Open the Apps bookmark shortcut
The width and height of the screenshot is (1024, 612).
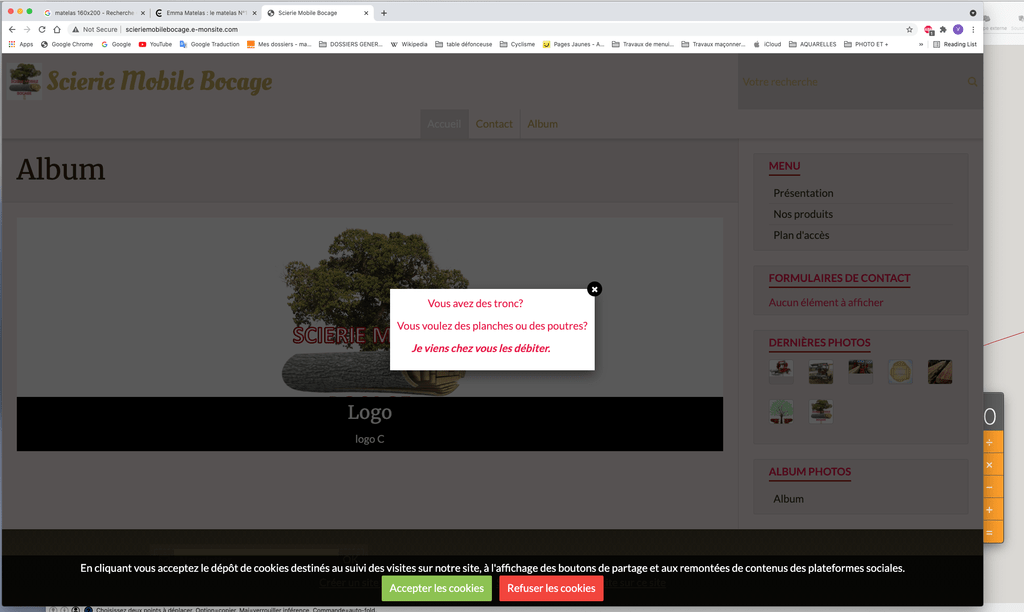[21, 44]
